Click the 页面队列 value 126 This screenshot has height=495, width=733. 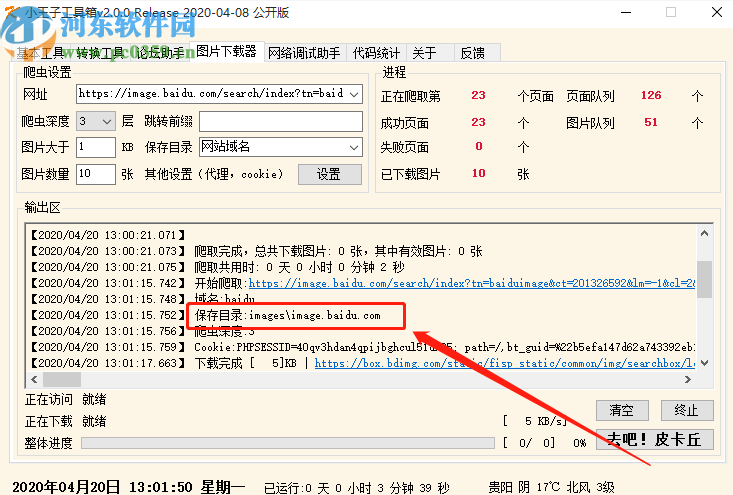(651, 95)
